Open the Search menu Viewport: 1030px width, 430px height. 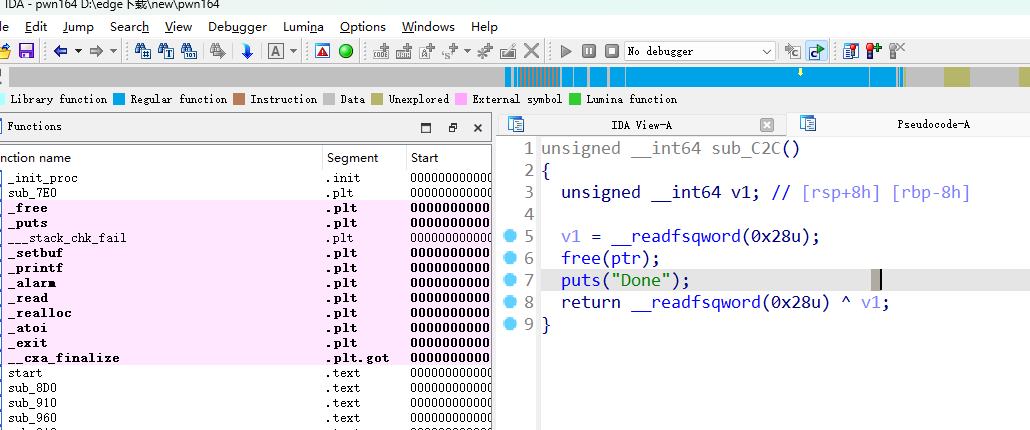[x=129, y=27]
